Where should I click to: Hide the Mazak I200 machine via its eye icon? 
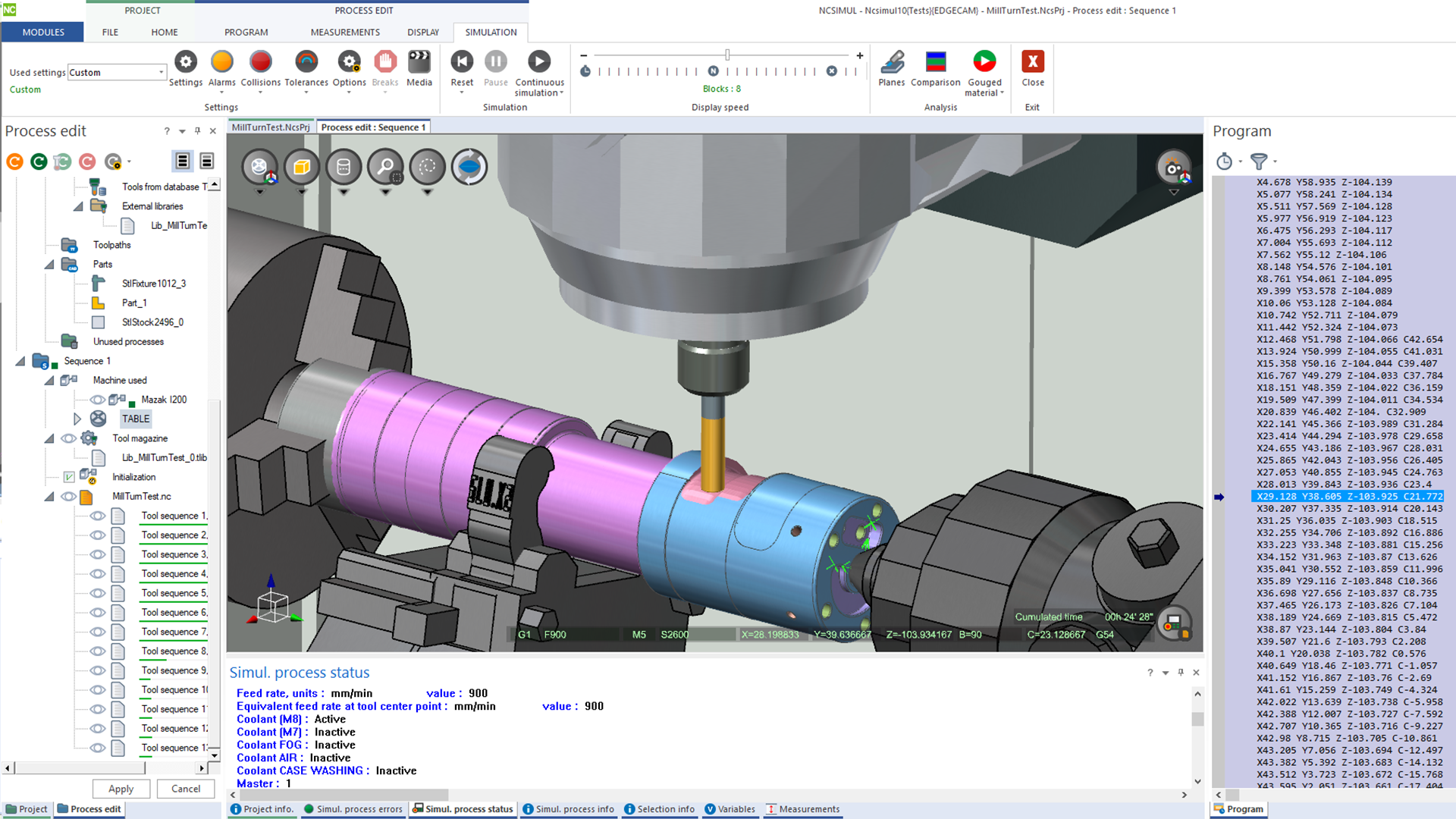[98, 400]
